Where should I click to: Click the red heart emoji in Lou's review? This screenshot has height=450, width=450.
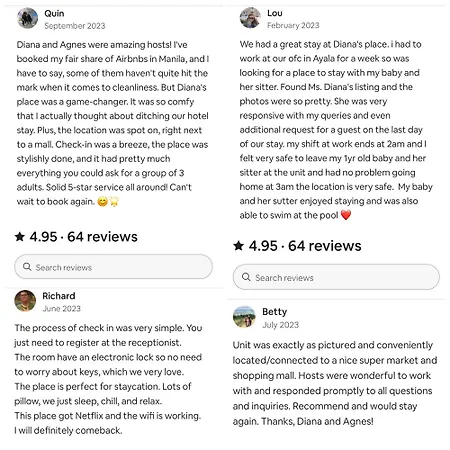pyautogui.click(x=346, y=215)
